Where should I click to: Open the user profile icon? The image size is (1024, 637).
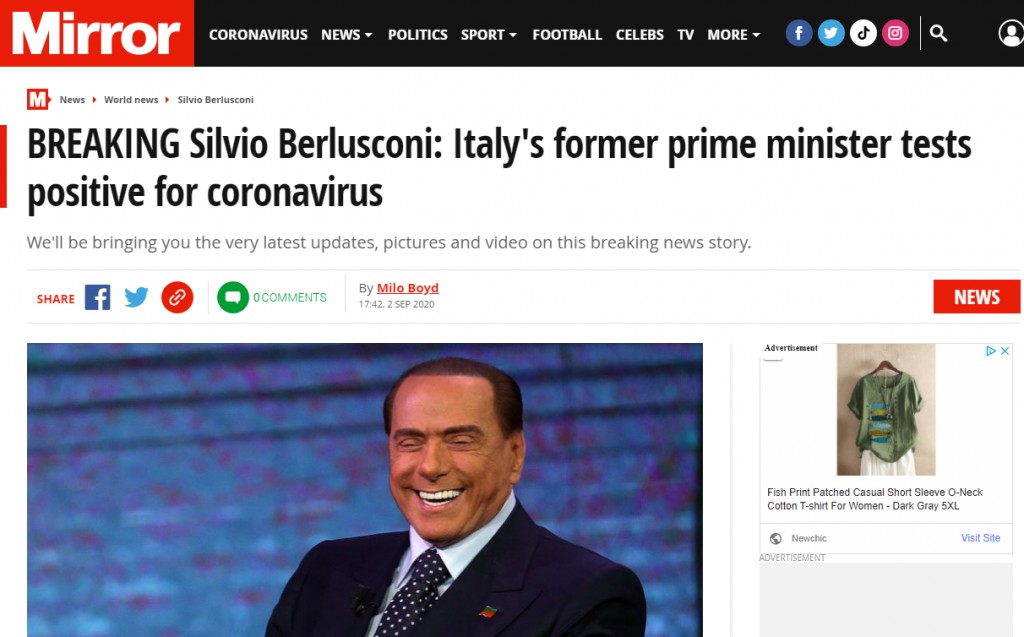(x=1012, y=33)
